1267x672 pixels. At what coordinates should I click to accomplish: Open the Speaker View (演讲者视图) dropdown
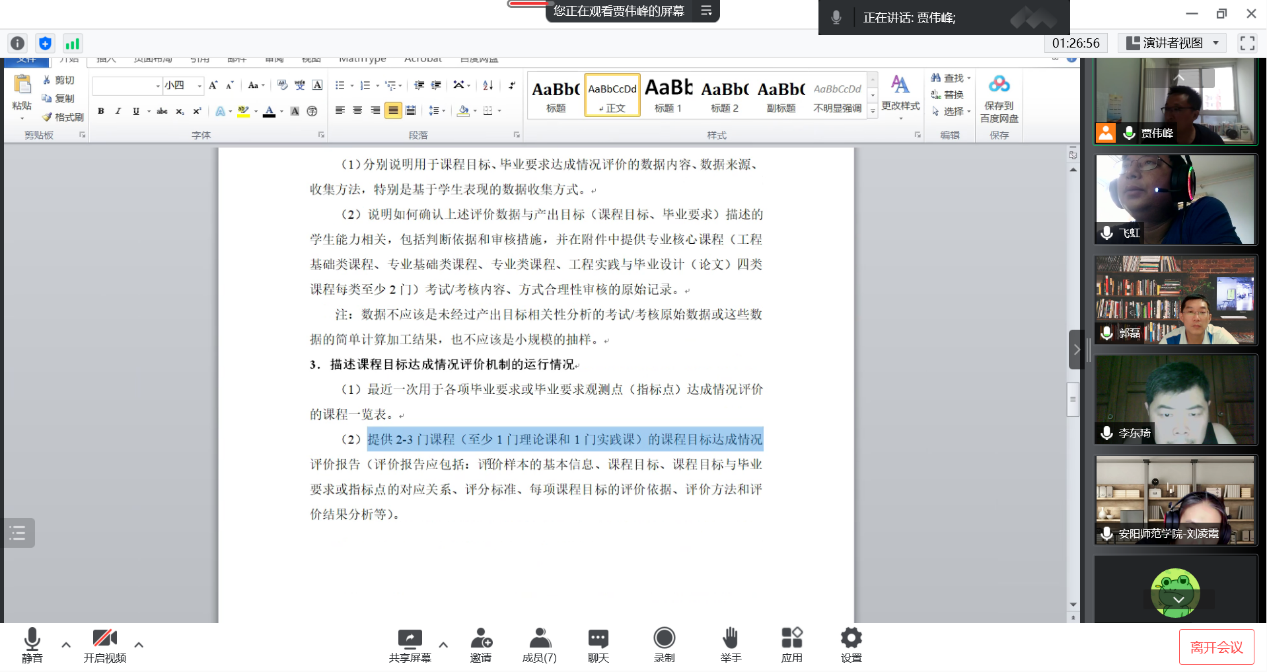[x=1172, y=43]
